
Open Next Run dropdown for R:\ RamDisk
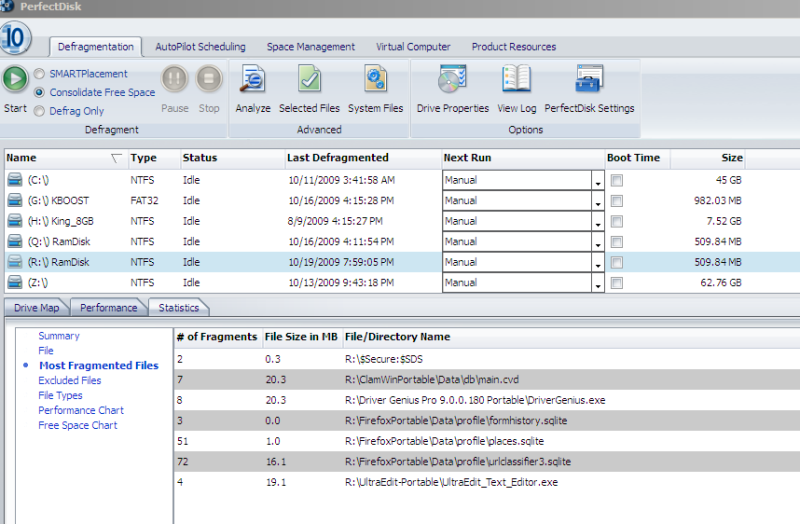[x=598, y=262]
